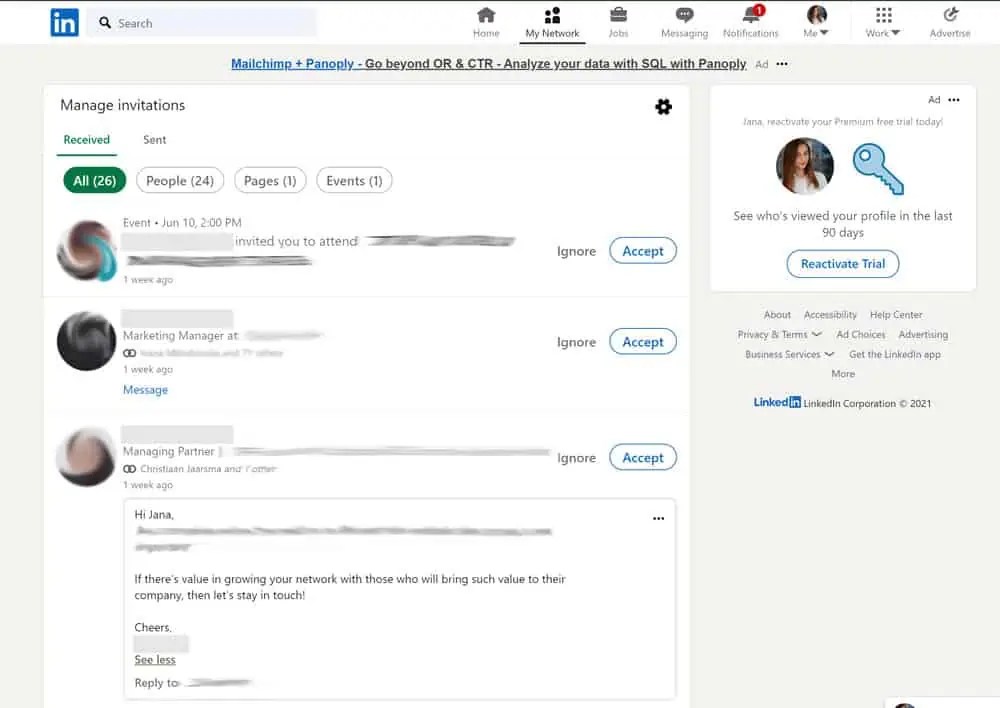This screenshot has height=708, width=1000.
Task: Select the All (26) invitations filter
Action: [94, 180]
